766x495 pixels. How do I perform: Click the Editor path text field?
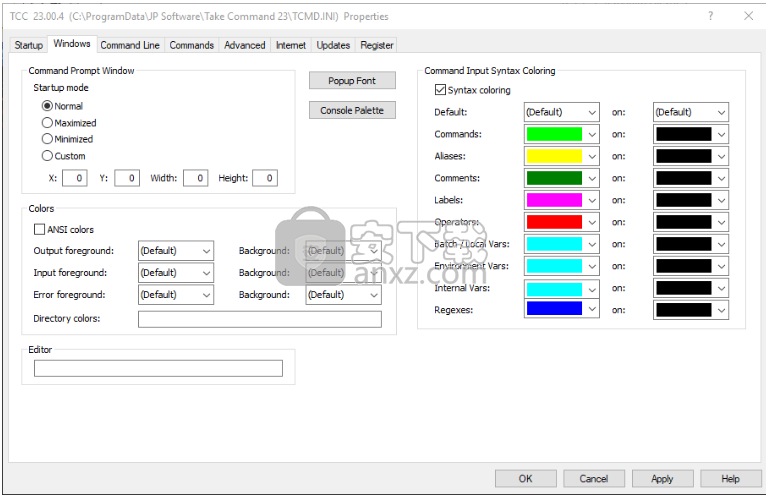pyautogui.click(x=158, y=368)
